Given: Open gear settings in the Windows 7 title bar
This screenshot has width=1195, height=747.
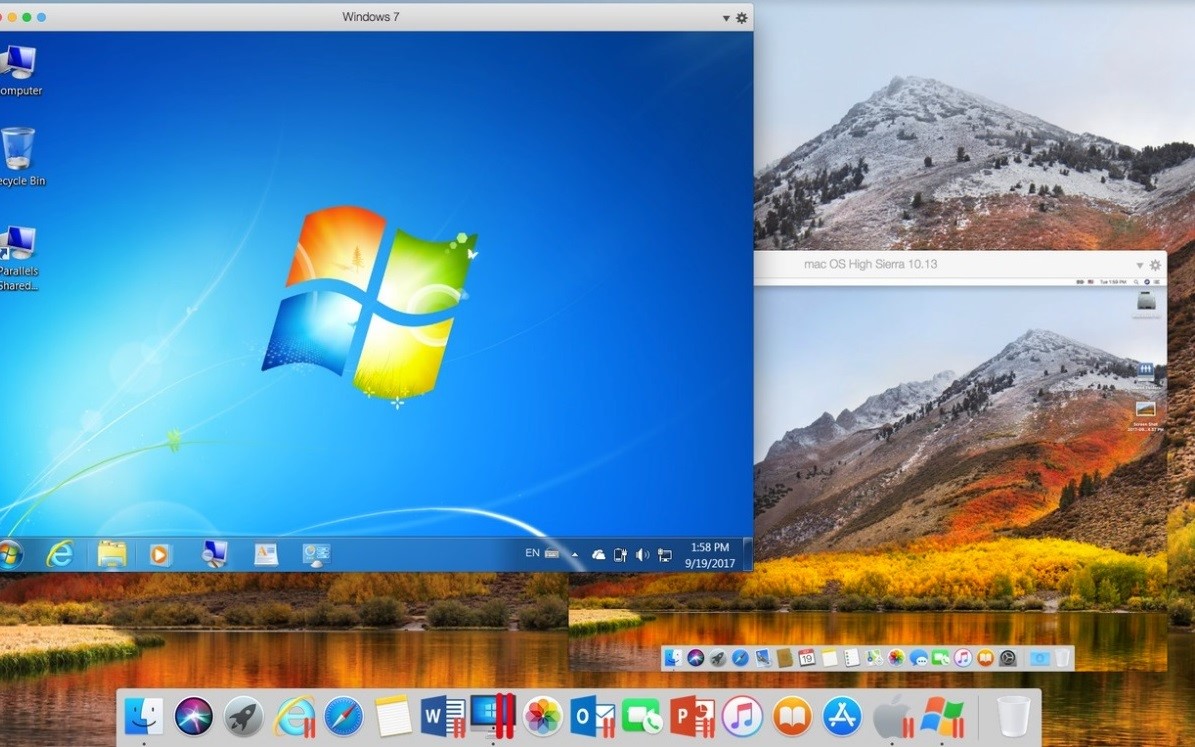Looking at the screenshot, I should 742,18.
